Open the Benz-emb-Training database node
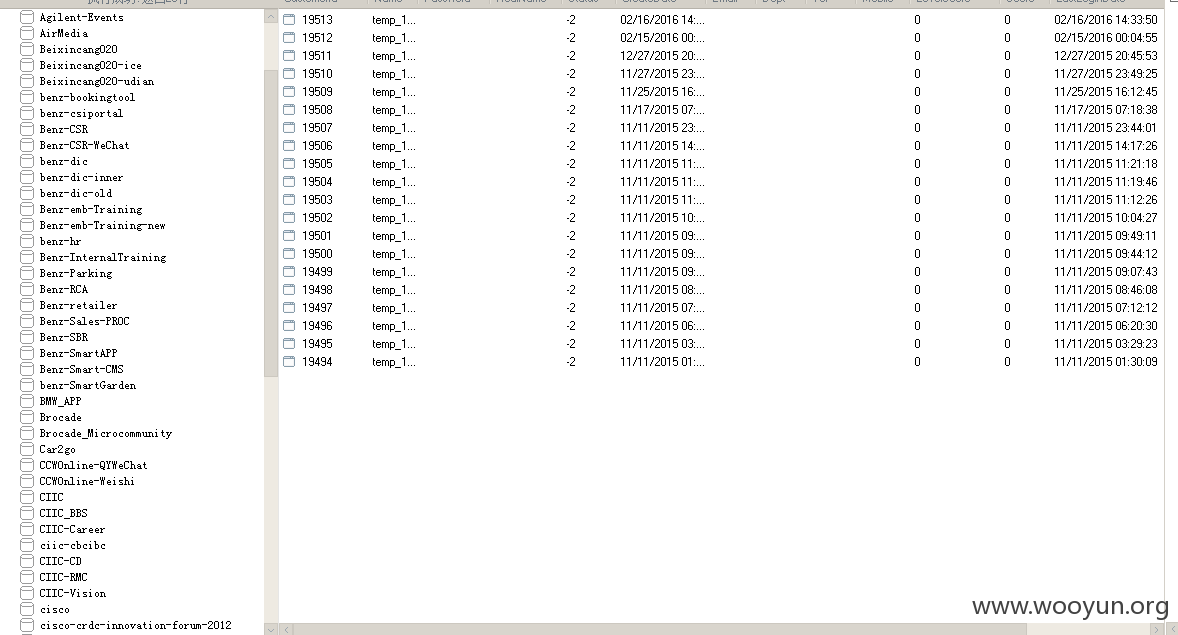 point(90,210)
